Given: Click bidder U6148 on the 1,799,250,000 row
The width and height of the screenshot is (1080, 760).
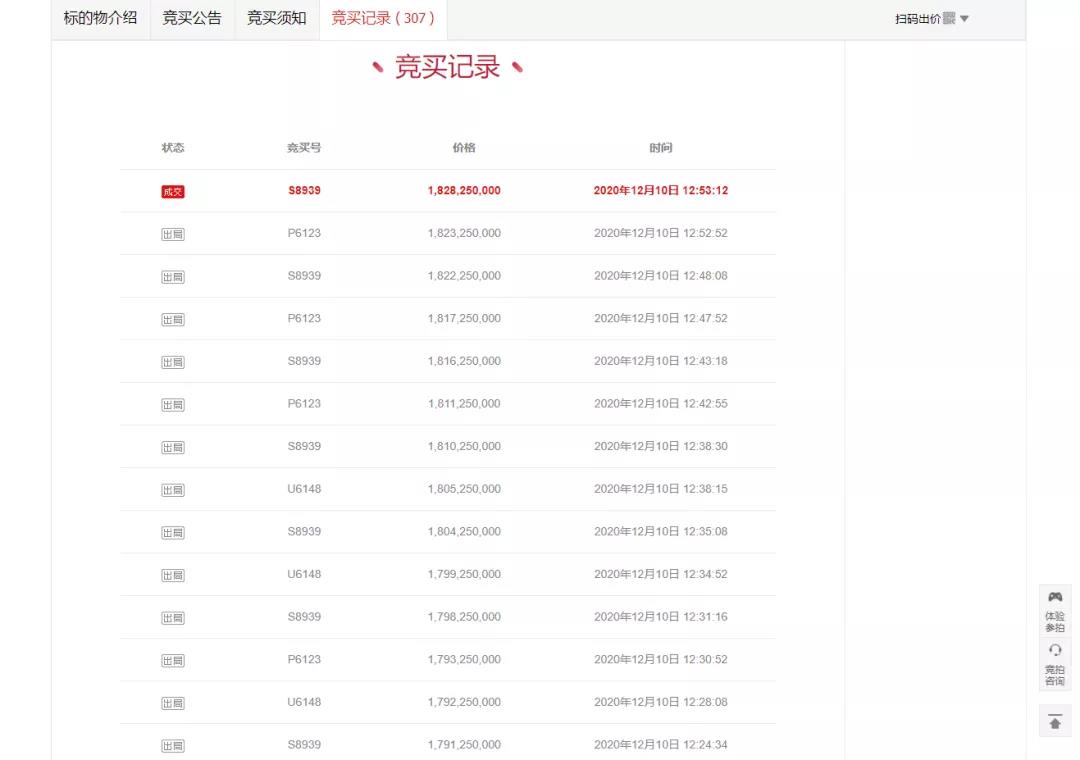Looking at the screenshot, I should pyautogui.click(x=304, y=574).
